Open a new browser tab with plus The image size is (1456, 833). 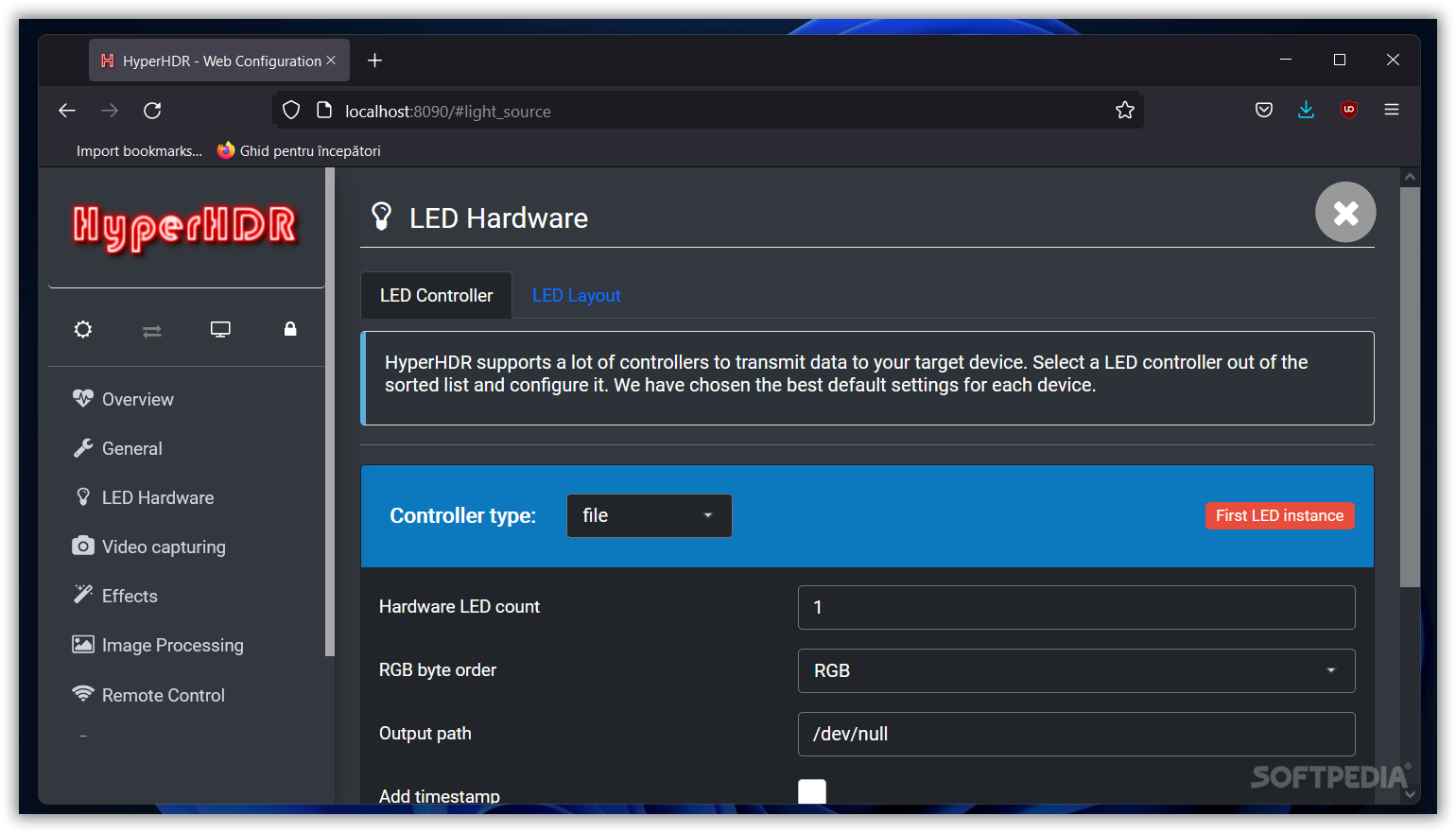coord(375,61)
